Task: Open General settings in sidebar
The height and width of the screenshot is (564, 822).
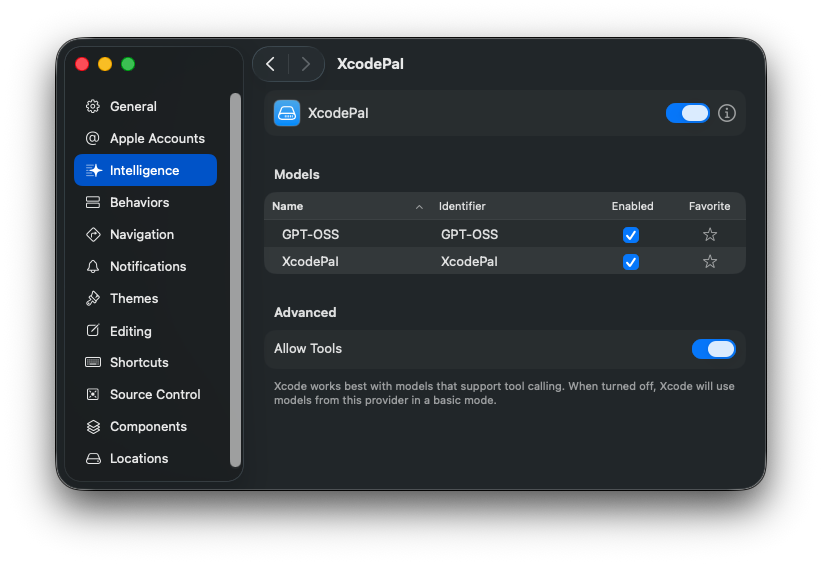Action: click(x=145, y=106)
